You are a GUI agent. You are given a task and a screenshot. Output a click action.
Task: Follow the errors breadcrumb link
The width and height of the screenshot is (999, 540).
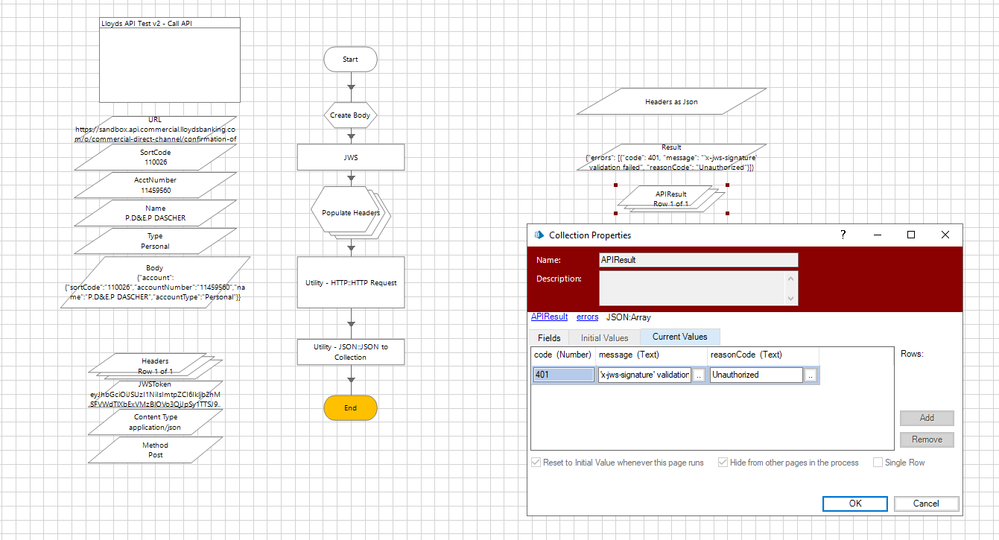(x=586, y=317)
